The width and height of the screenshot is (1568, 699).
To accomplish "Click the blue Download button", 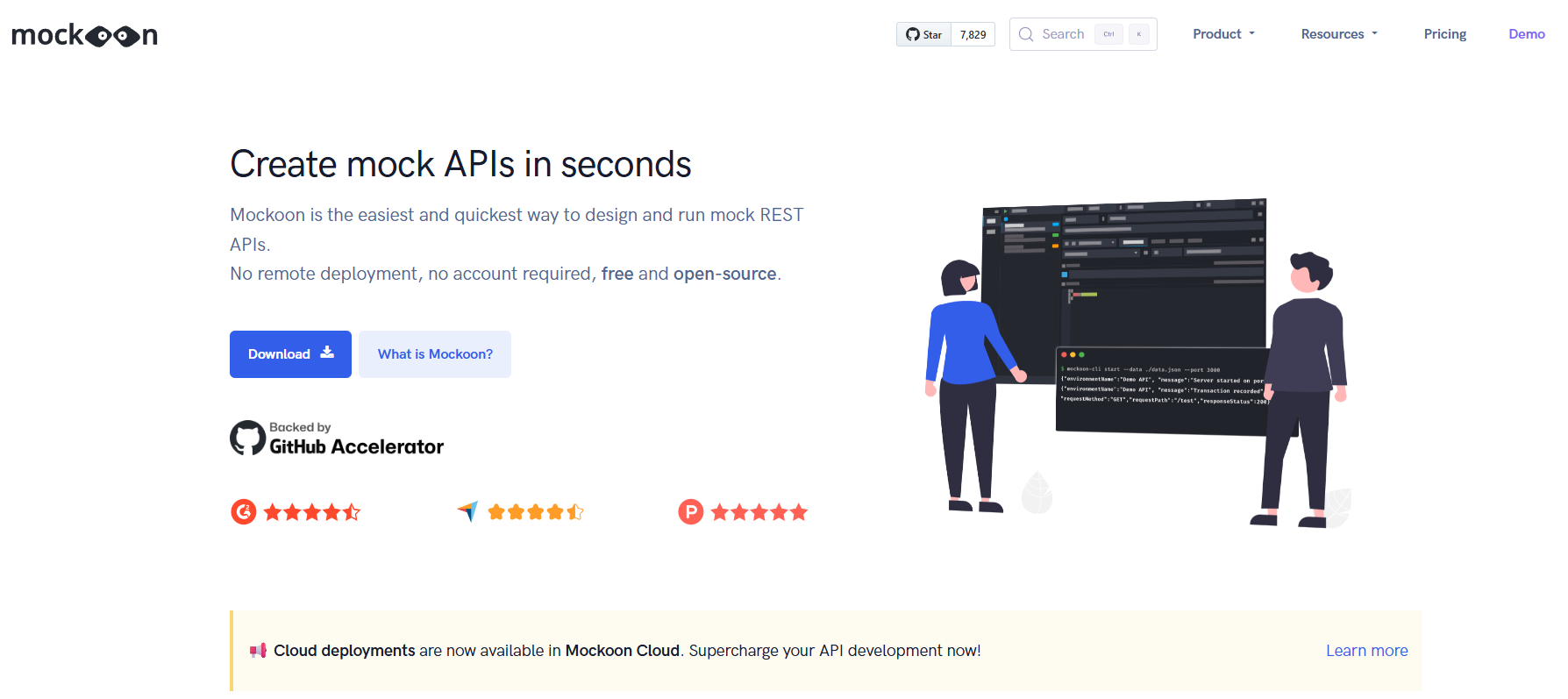I will click(290, 354).
